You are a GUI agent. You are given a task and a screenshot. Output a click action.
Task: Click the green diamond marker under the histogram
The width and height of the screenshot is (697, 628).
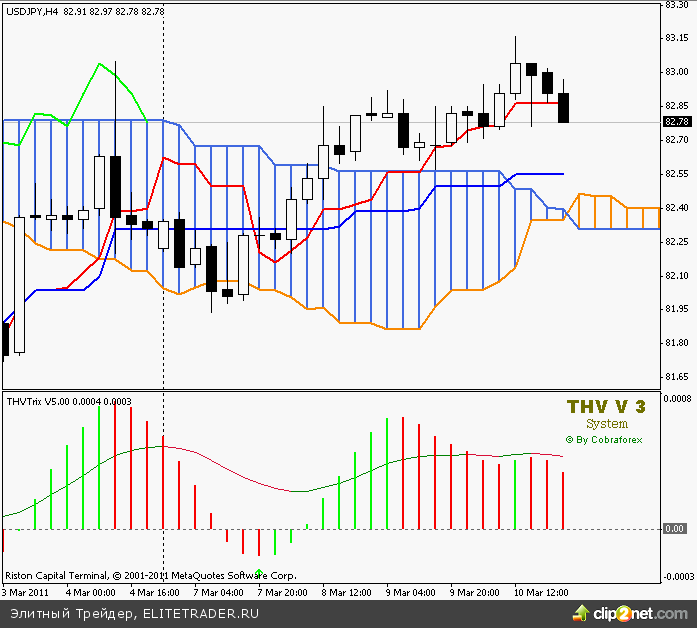point(260,572)
